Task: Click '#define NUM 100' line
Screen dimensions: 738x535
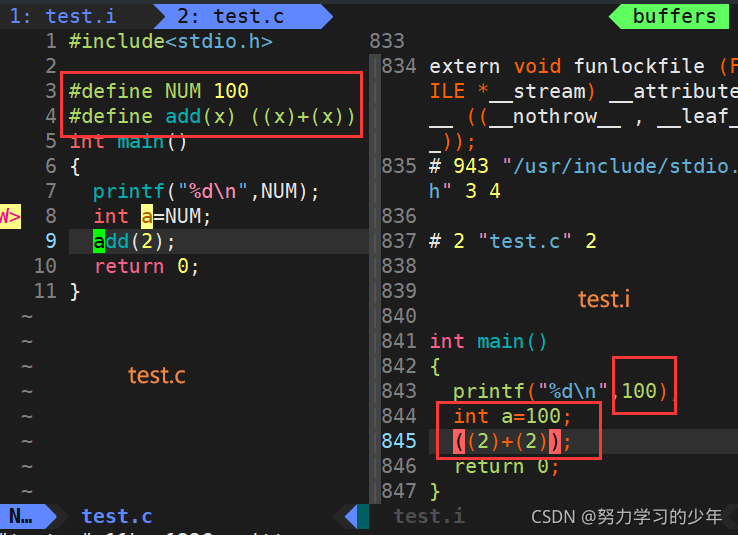Action: [159, 91]
